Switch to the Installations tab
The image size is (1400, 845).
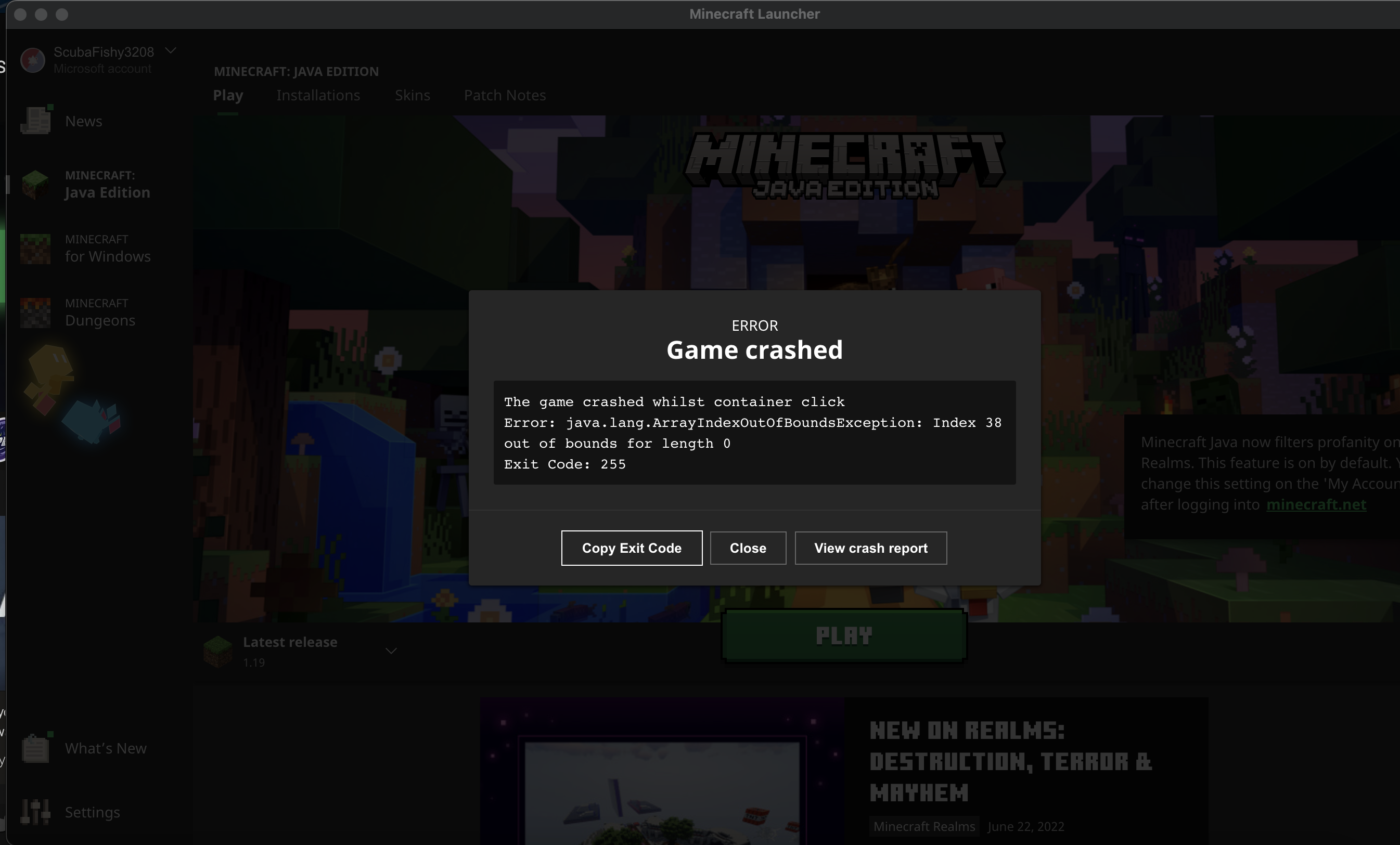(x=318, y=95)
